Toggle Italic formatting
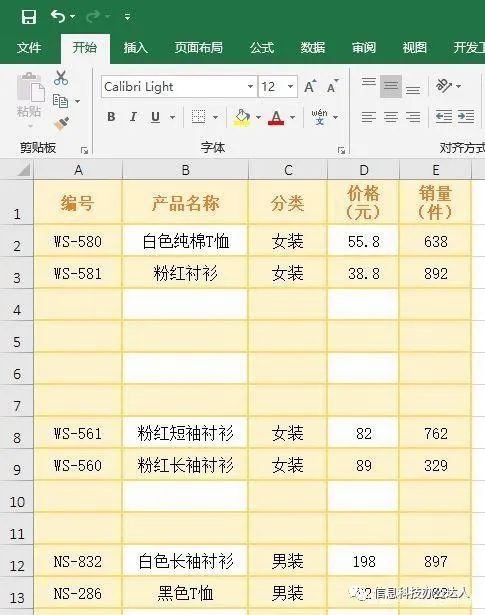The width and height of the screenshot is (485, 615). pyautogui.click(x=133, y=117)
